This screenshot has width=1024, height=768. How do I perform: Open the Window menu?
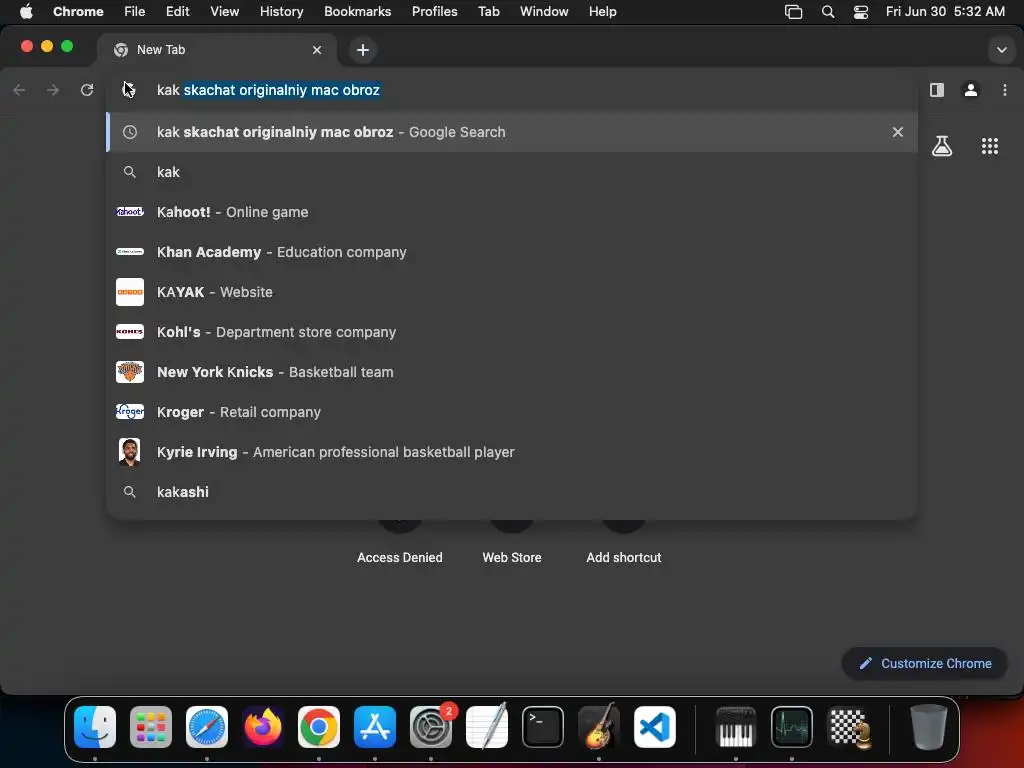544,11
